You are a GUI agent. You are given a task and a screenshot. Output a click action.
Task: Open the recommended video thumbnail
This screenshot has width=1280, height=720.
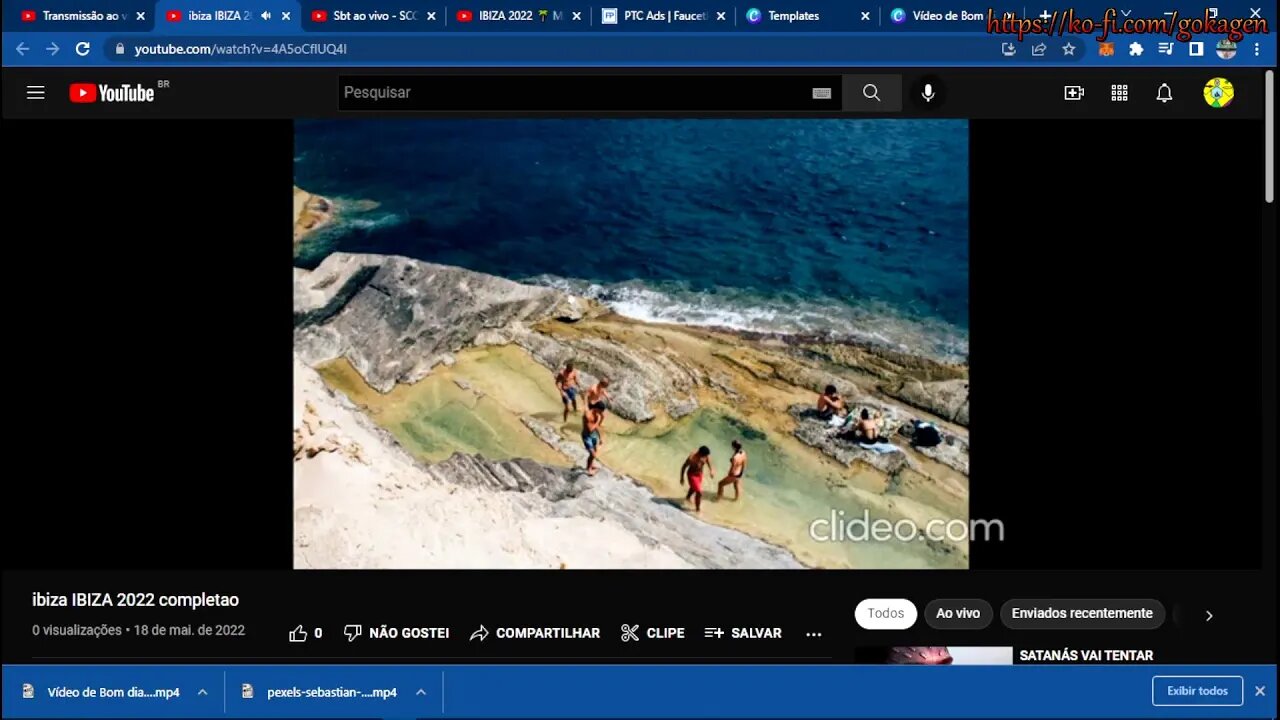934,655
